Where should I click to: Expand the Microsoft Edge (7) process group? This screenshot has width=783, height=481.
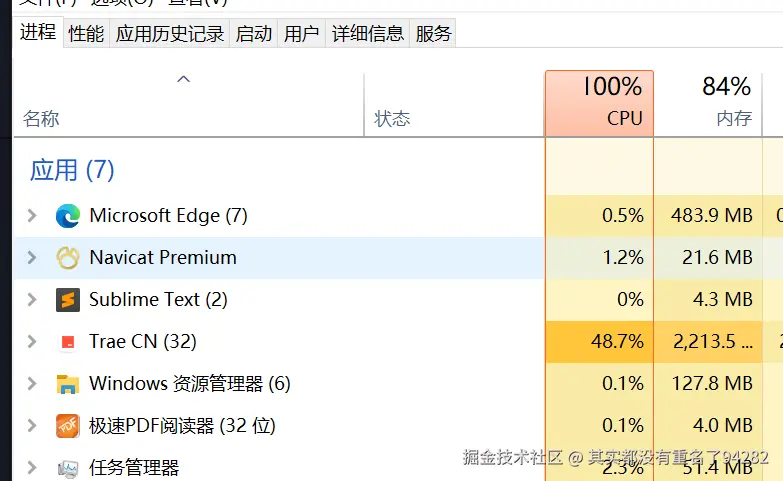[32, 216]
